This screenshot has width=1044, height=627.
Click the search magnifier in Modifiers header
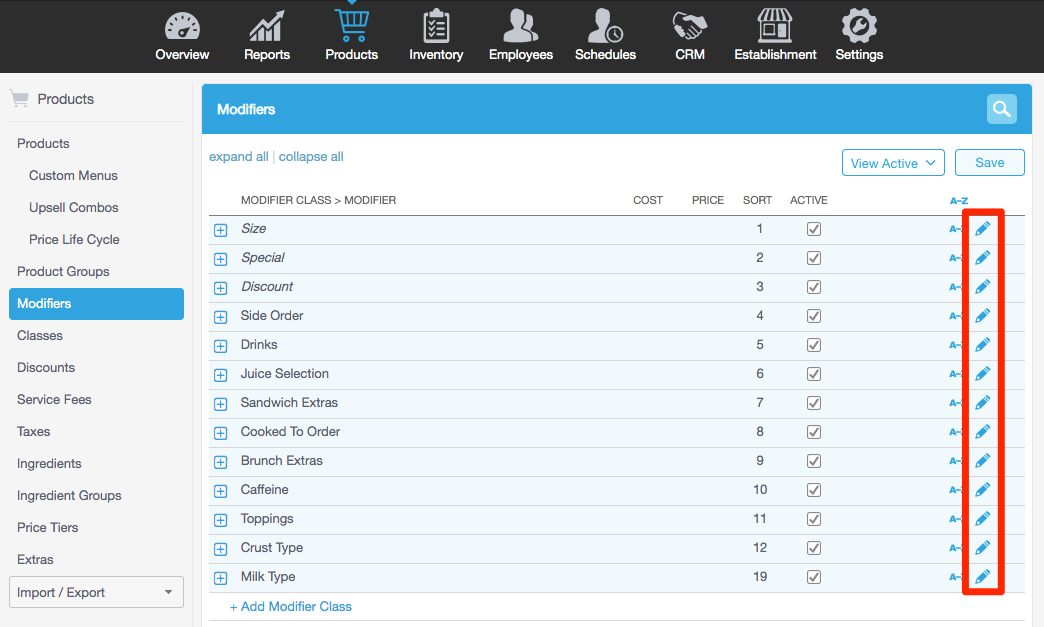pos(1001,109)
